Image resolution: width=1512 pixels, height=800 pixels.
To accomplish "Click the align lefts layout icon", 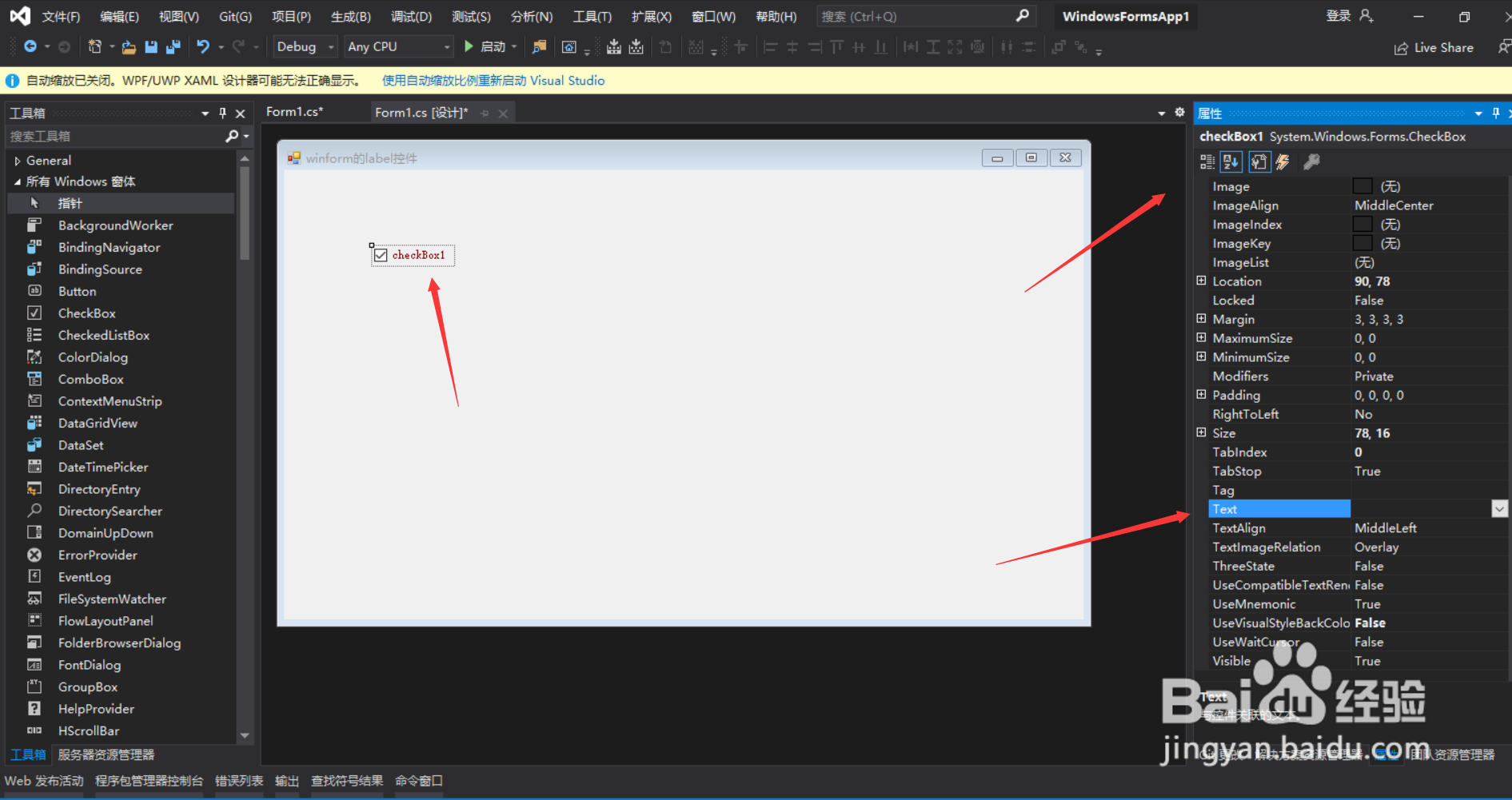I will (x=770, y=47).
